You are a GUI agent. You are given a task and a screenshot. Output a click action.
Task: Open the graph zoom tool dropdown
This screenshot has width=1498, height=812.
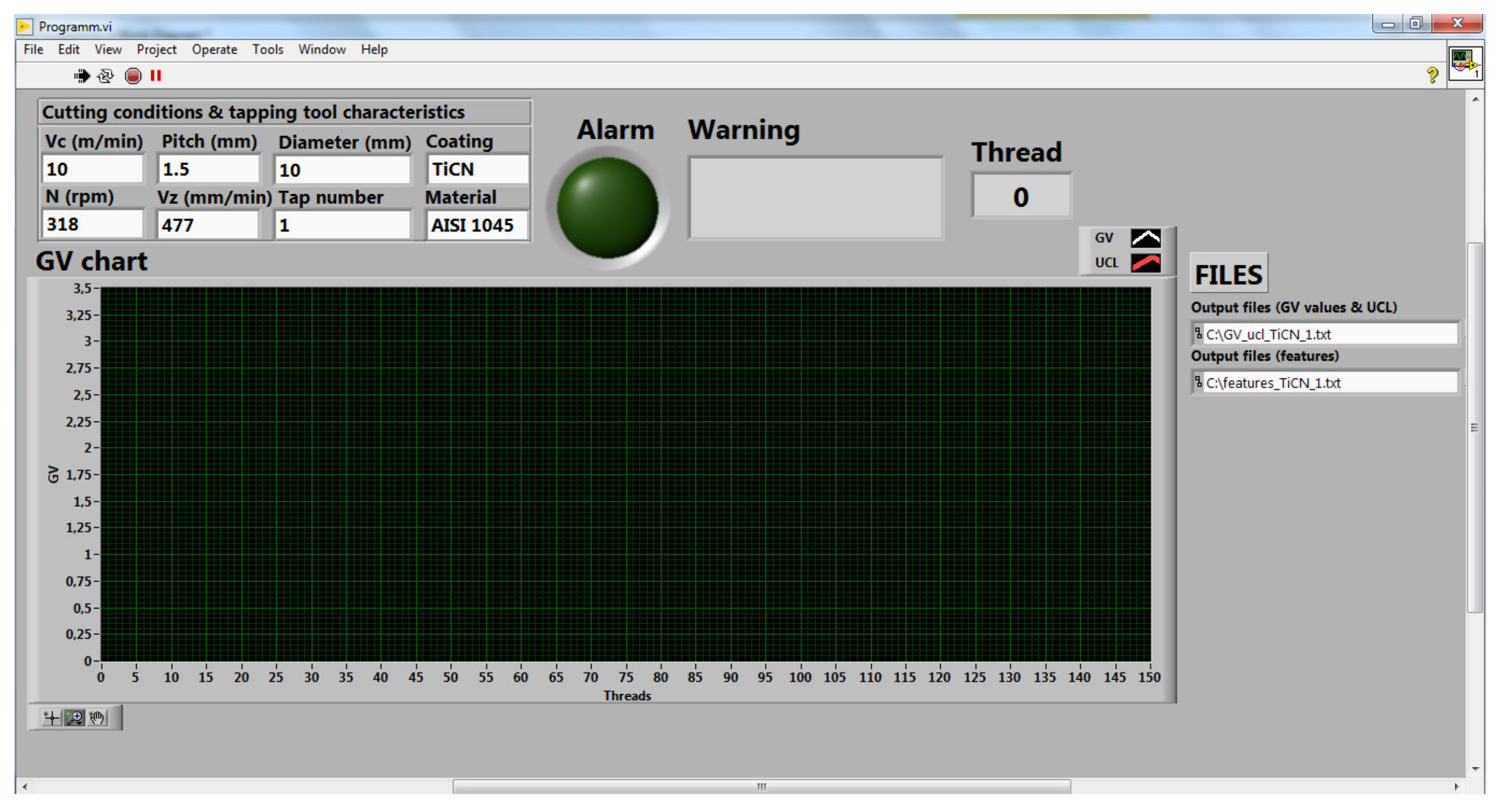point(74,718)
